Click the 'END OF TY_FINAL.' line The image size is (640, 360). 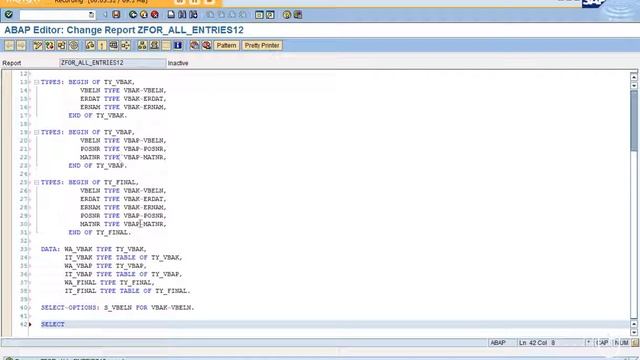click(100, 233)
